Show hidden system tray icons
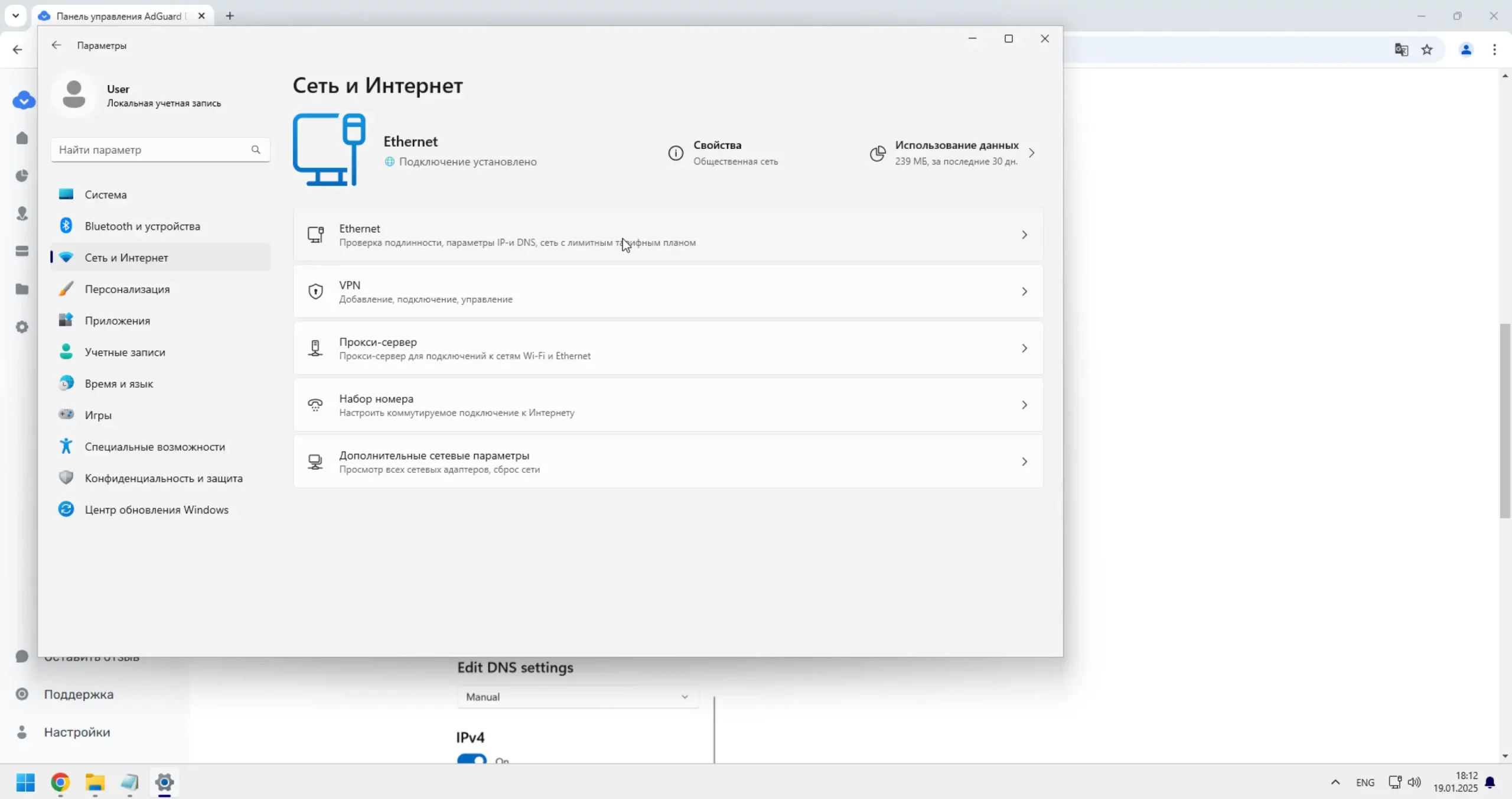The height and width of the screenshot is (799, 1512). [x=1335, y=782]
